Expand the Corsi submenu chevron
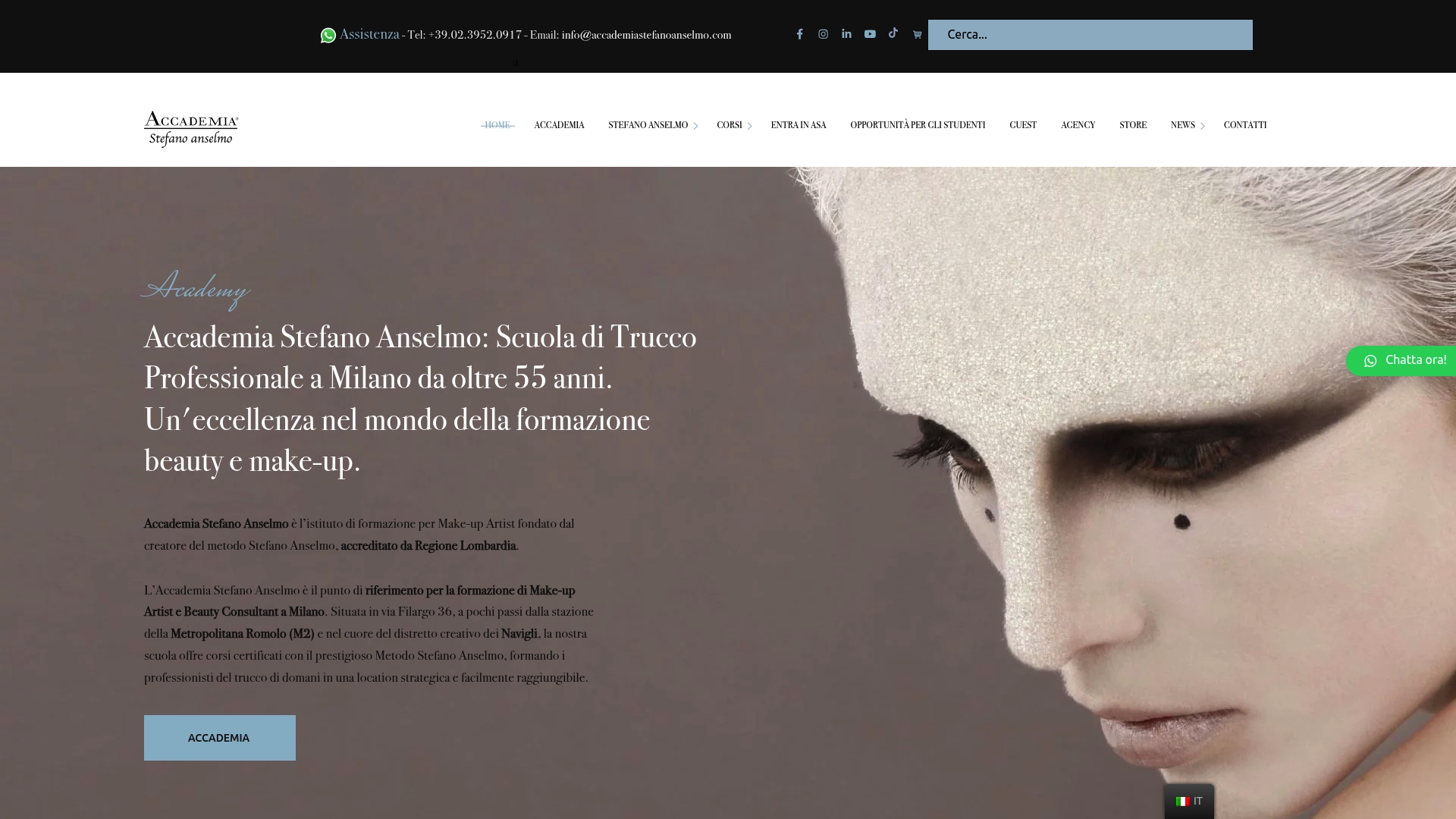Image resolution: width=1456 pixels, height=819 pixels. point(749,126)
